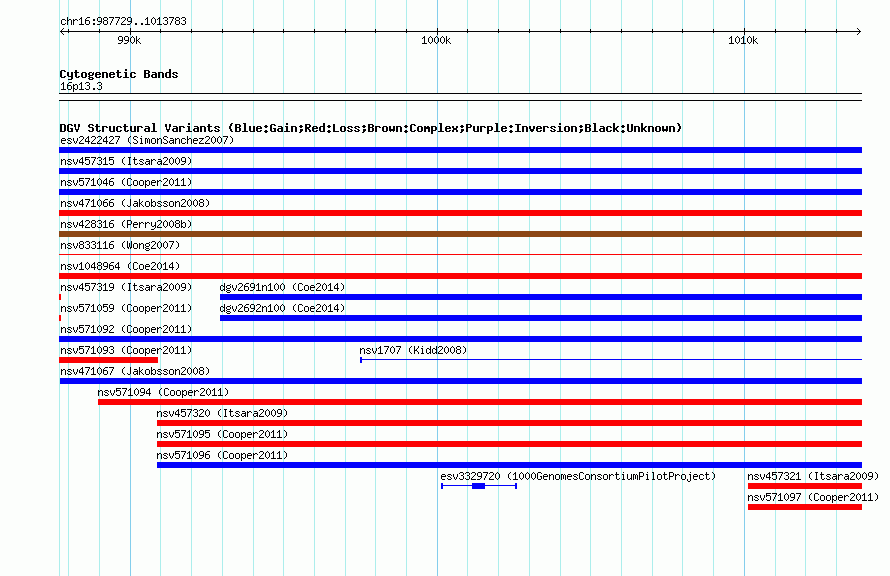Click nsv471066 (Jakobsson2008) variant label
Image resolution: width=890 pixels, height=576 pixels.
coord(135,203)
